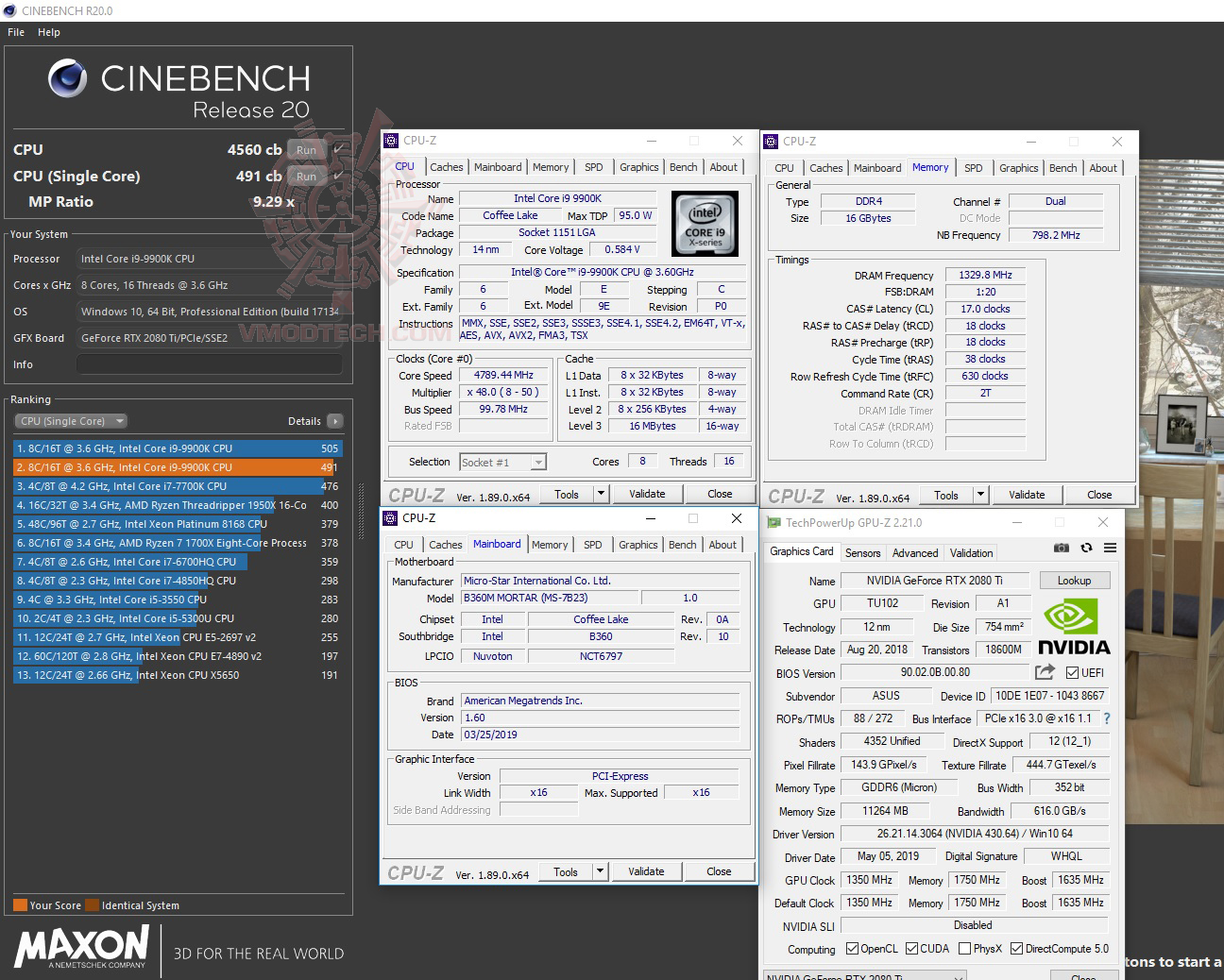Click the Cinebench title bar app icon
This screenshot has height=980, width=1224.
[x=9, y=10]
